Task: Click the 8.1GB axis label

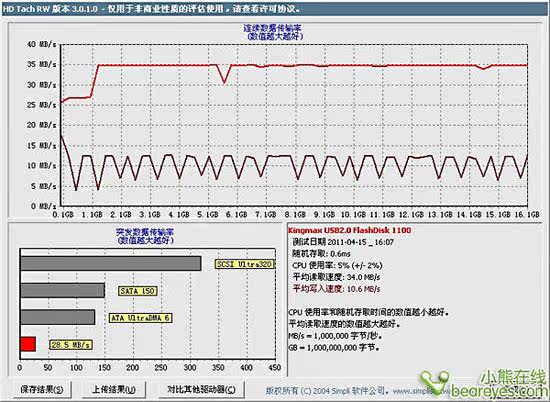Action: coord(295,214)
